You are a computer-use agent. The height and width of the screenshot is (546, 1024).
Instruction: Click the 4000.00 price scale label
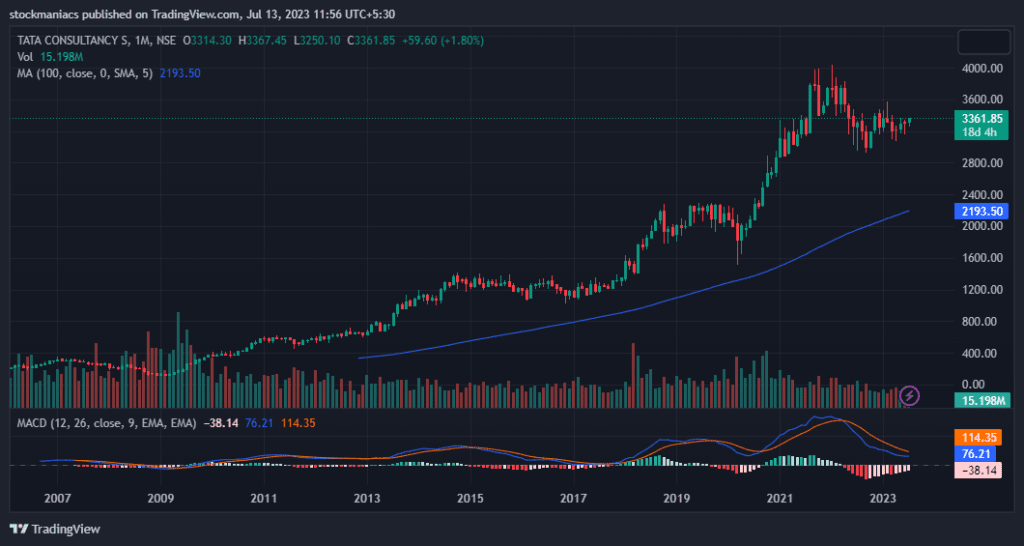point(983,68)
